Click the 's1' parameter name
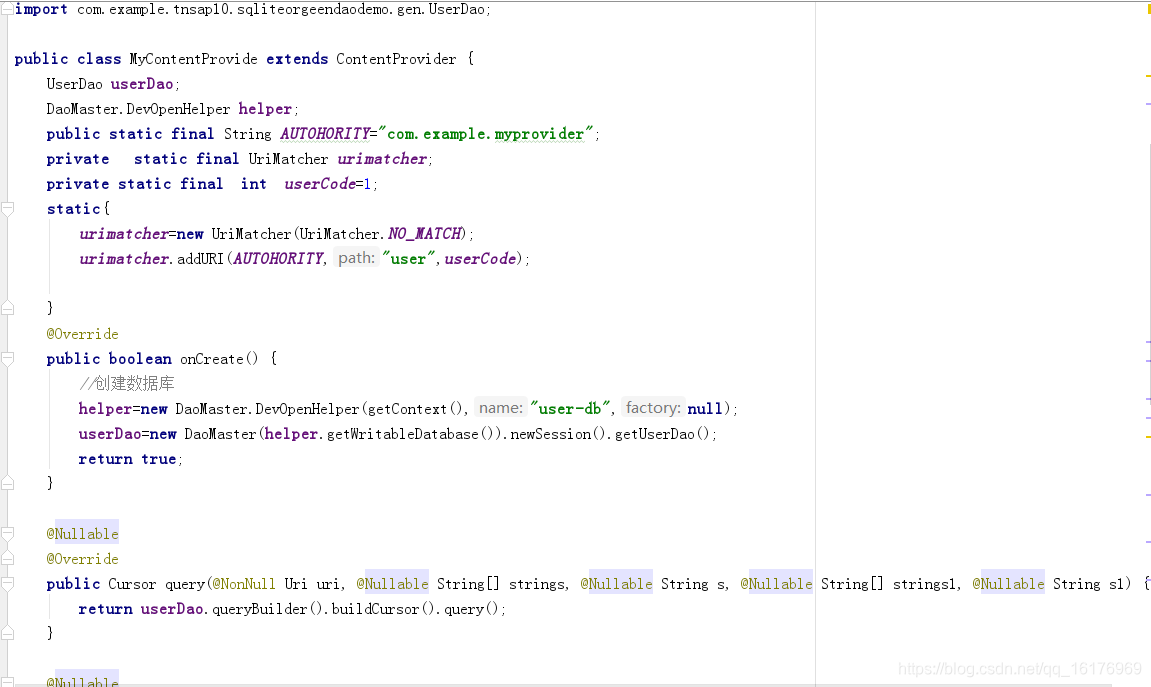The image size is (1151, 687). (x=1116, y=584)
